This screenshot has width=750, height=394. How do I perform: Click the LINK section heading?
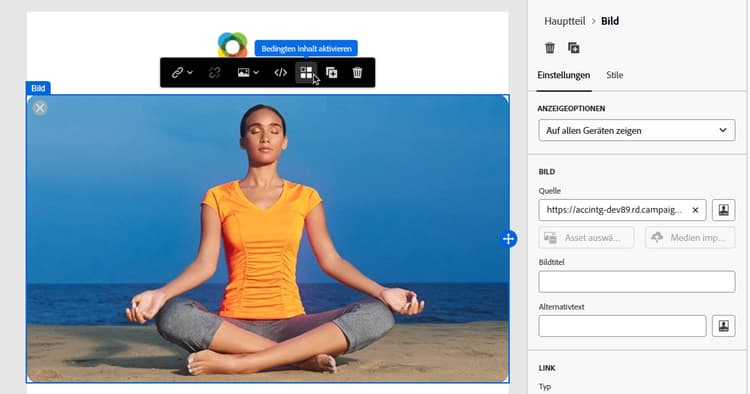[547, 368]
